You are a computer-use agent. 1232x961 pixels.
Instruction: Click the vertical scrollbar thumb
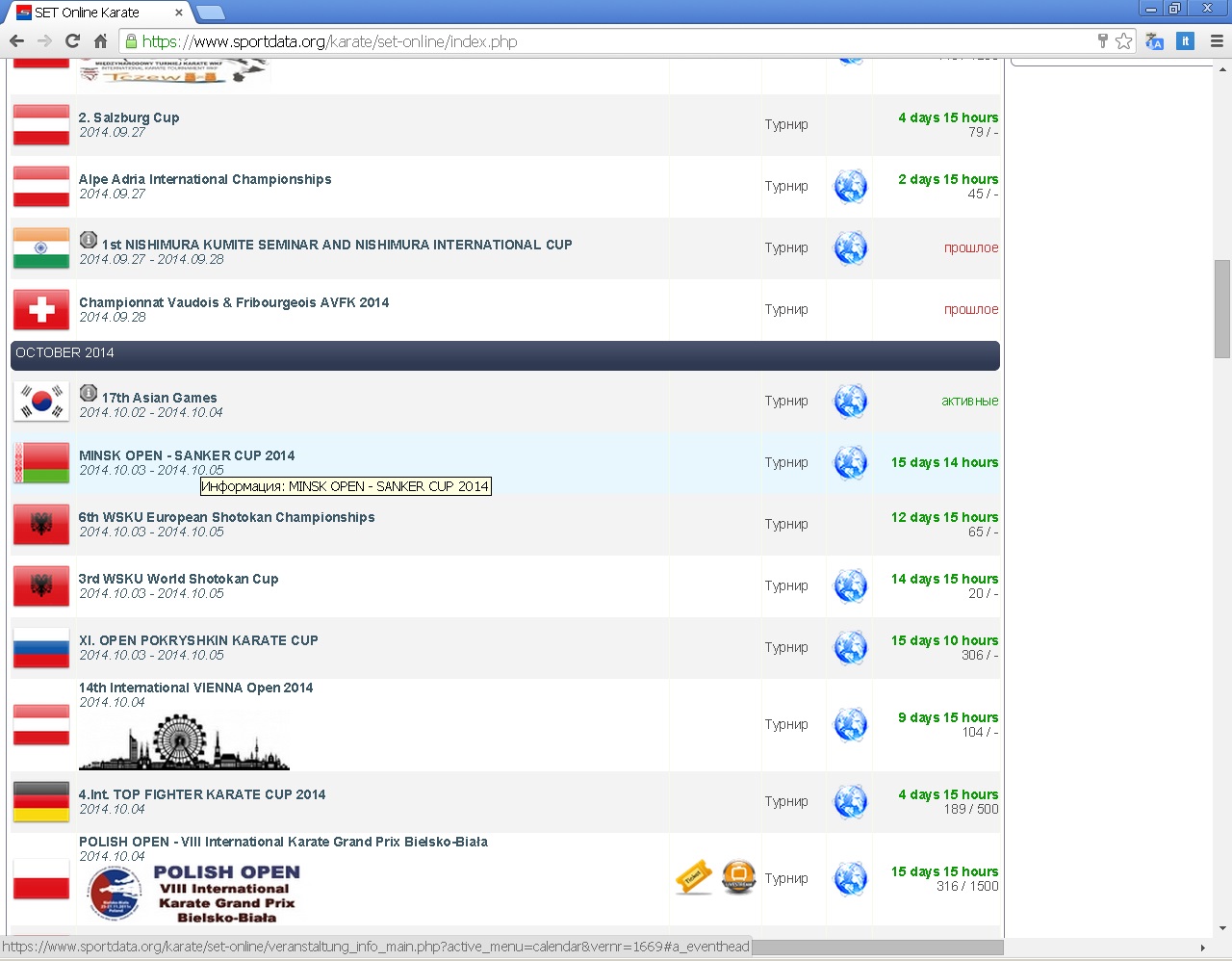coord(1222,308)
